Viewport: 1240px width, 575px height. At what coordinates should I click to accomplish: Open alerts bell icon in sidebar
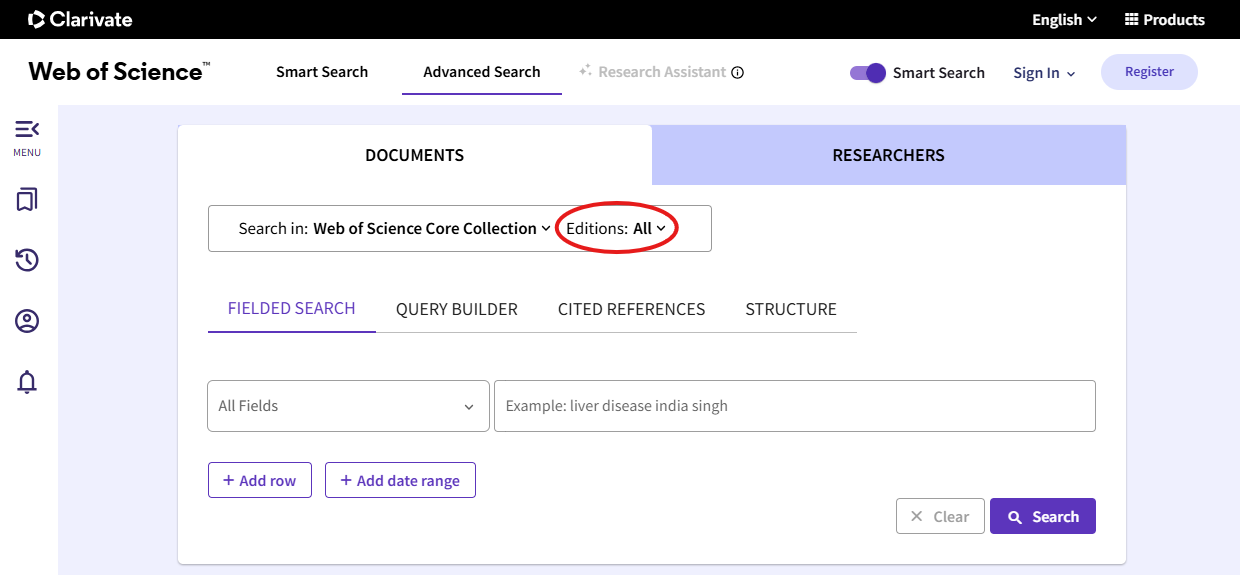coord(27,382)
